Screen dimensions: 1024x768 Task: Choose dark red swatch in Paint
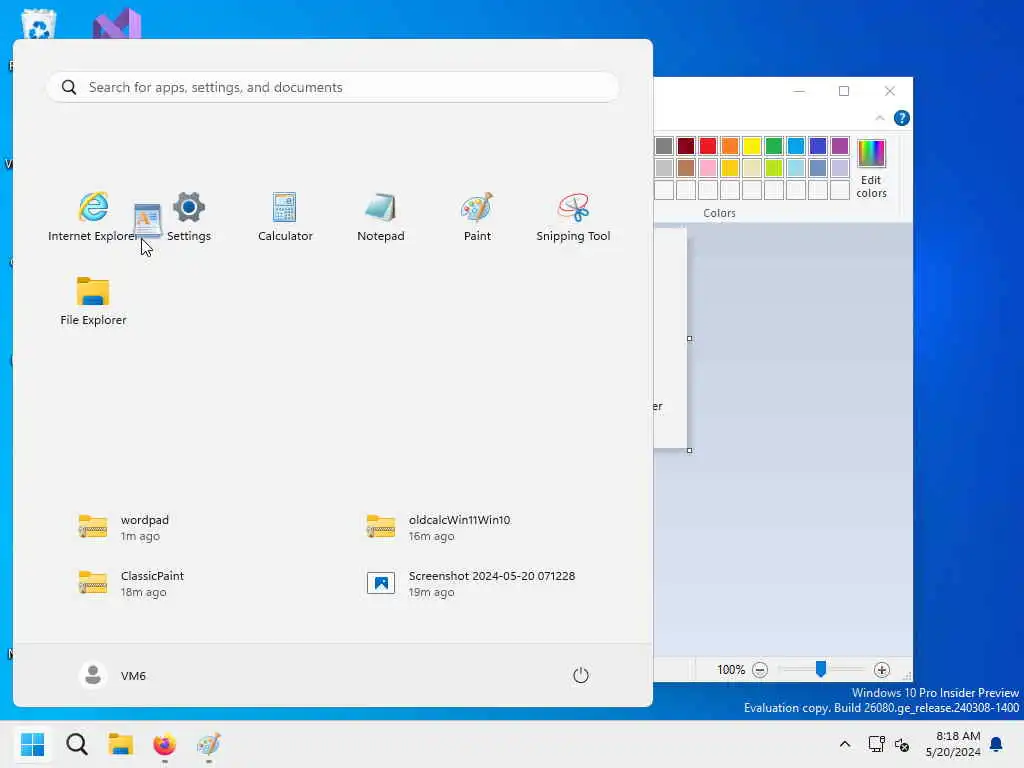(x=686, y=146)
